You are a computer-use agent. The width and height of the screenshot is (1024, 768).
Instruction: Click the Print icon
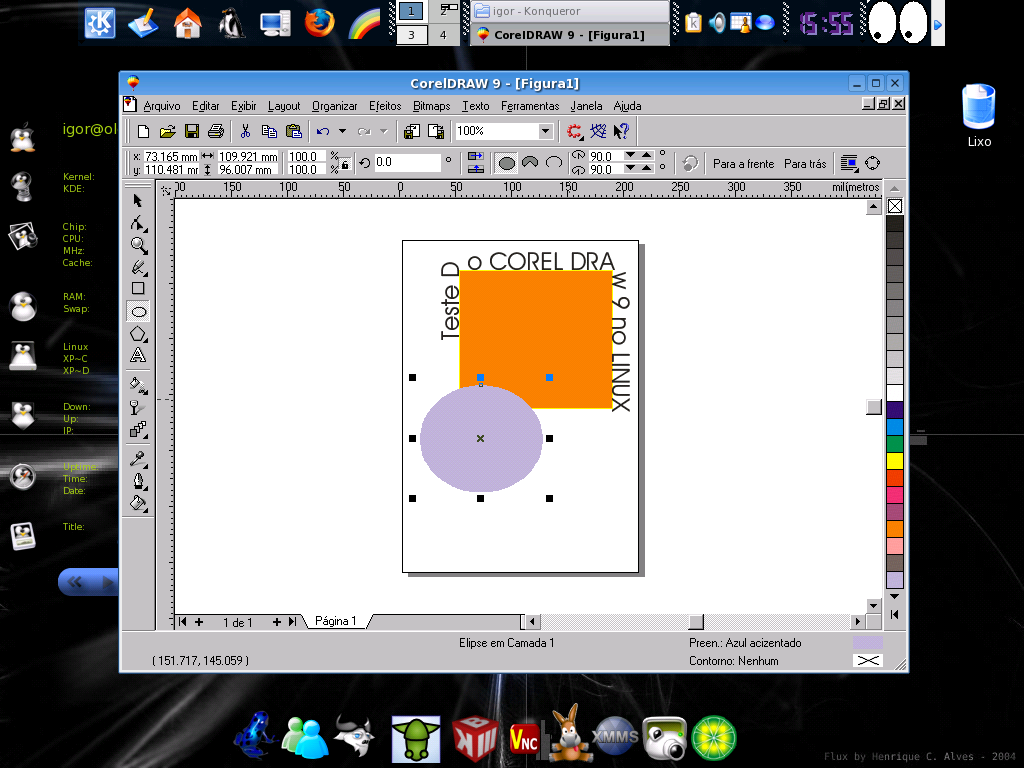216,131
